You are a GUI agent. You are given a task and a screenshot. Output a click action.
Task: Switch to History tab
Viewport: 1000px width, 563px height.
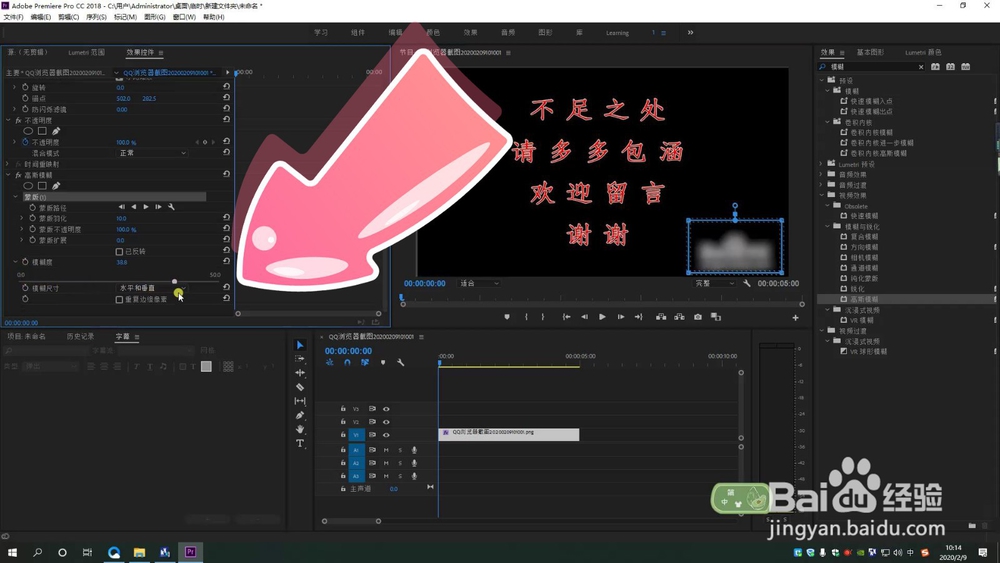coord(80,337)
